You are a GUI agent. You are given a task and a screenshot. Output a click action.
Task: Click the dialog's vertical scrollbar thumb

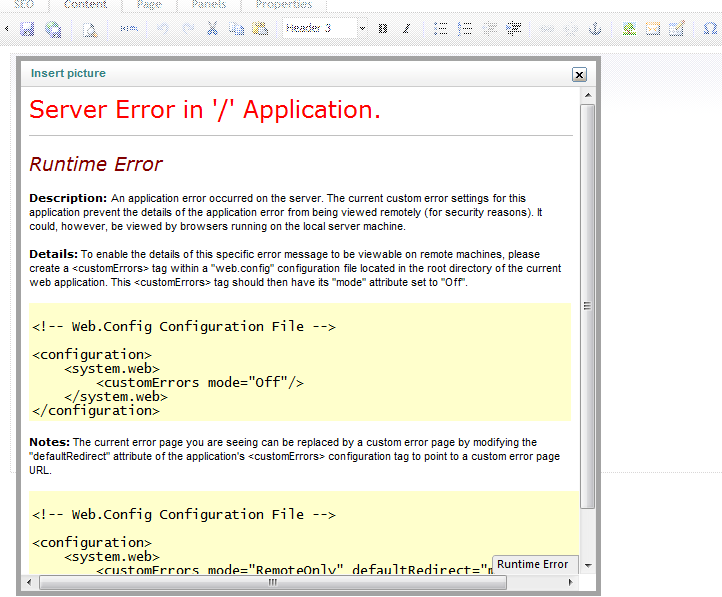587,305
